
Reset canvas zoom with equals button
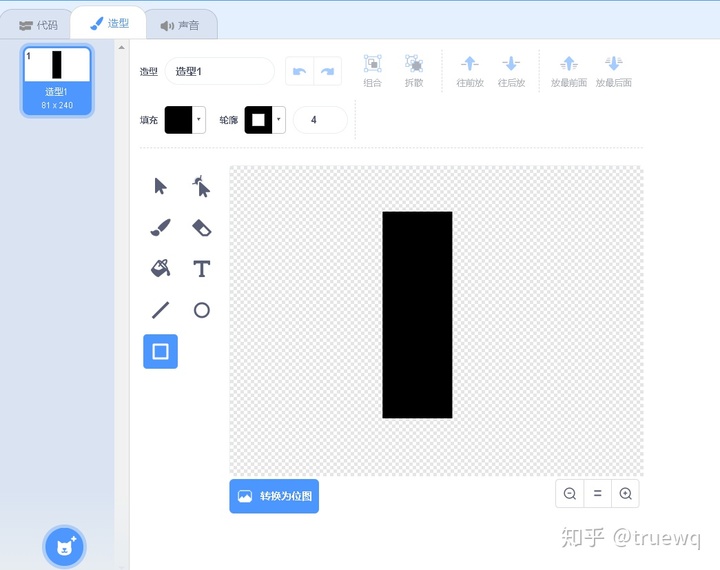tap(597, 494)
